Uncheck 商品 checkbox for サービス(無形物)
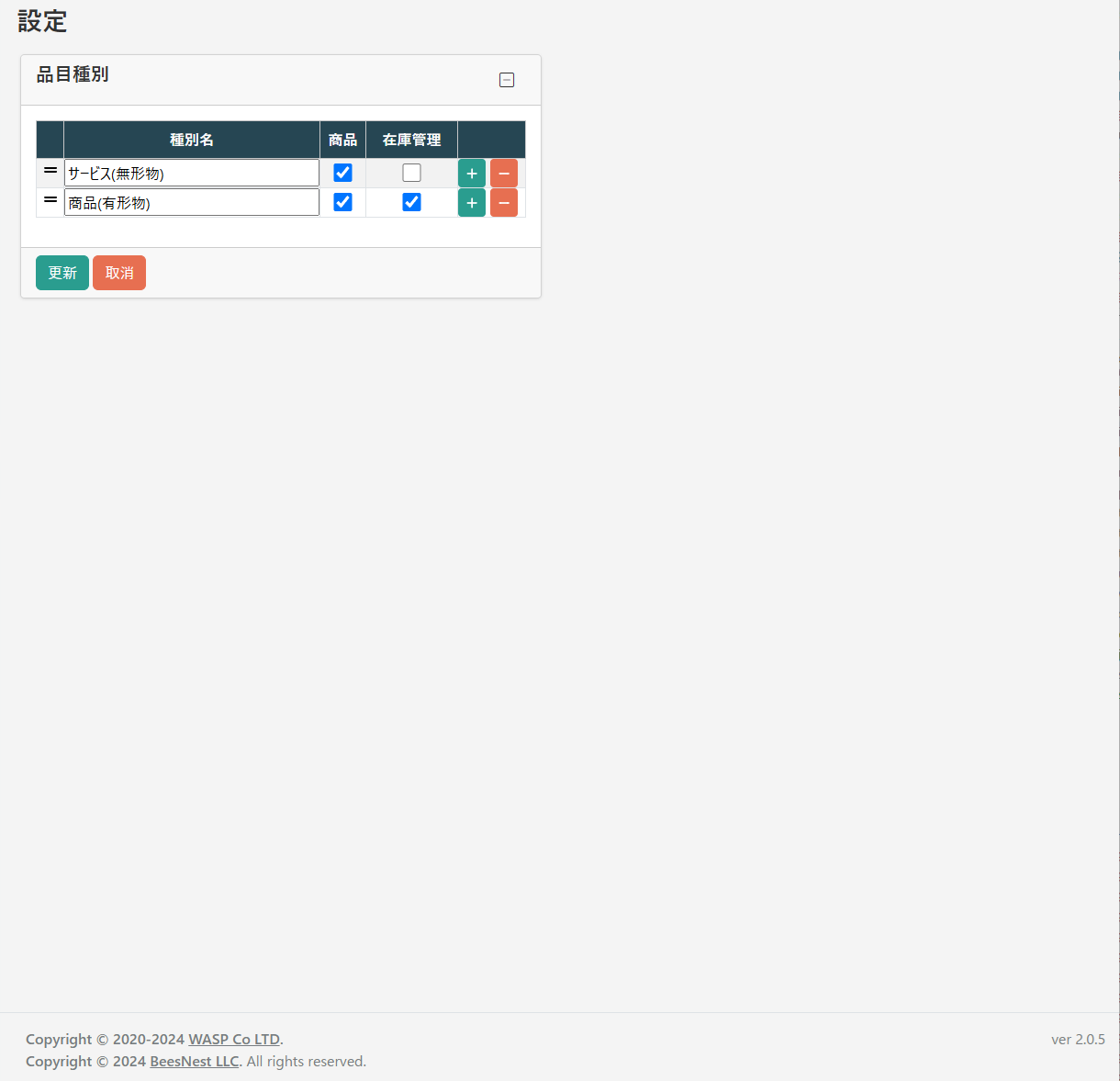Image resolution: width=1120 pixels, height=1081 pixels. click(342, 173)
